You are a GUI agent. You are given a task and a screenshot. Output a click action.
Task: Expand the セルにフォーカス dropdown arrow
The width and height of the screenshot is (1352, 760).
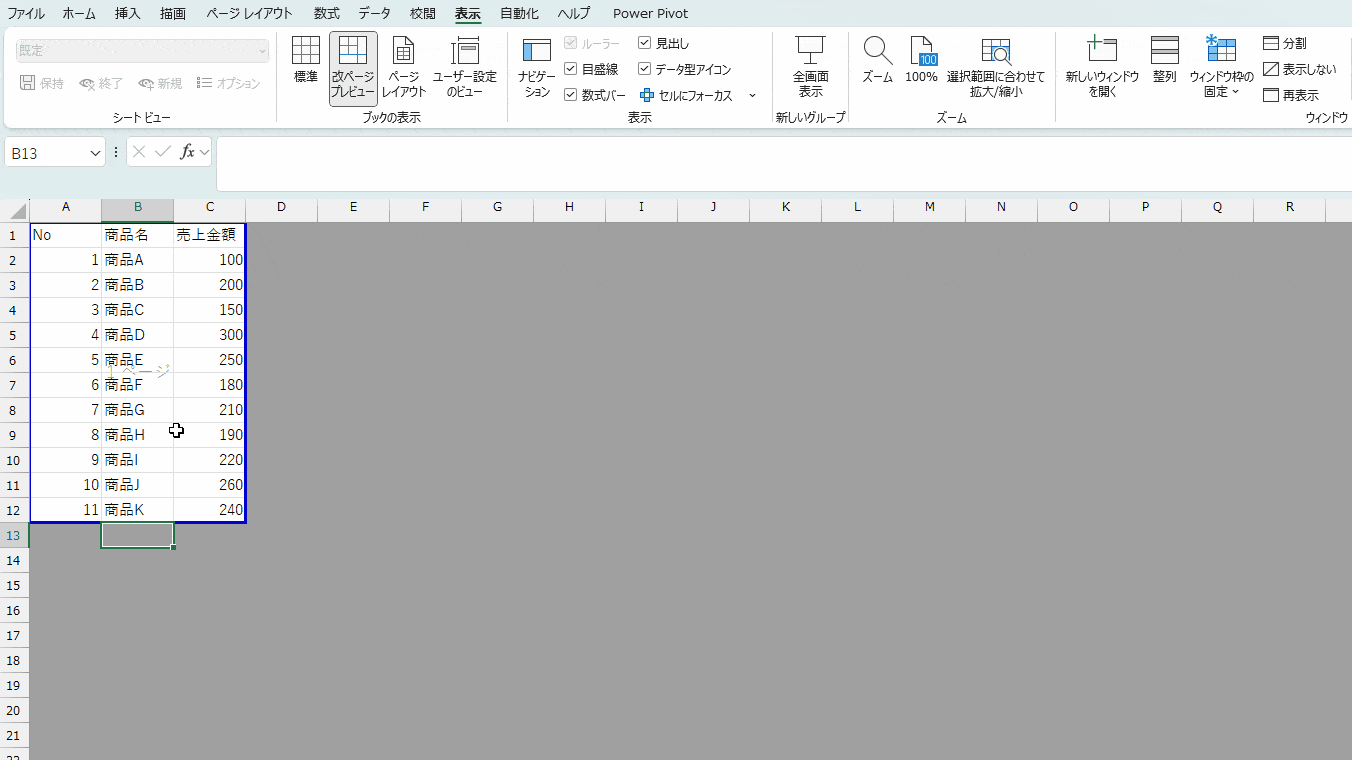[752, 94]
